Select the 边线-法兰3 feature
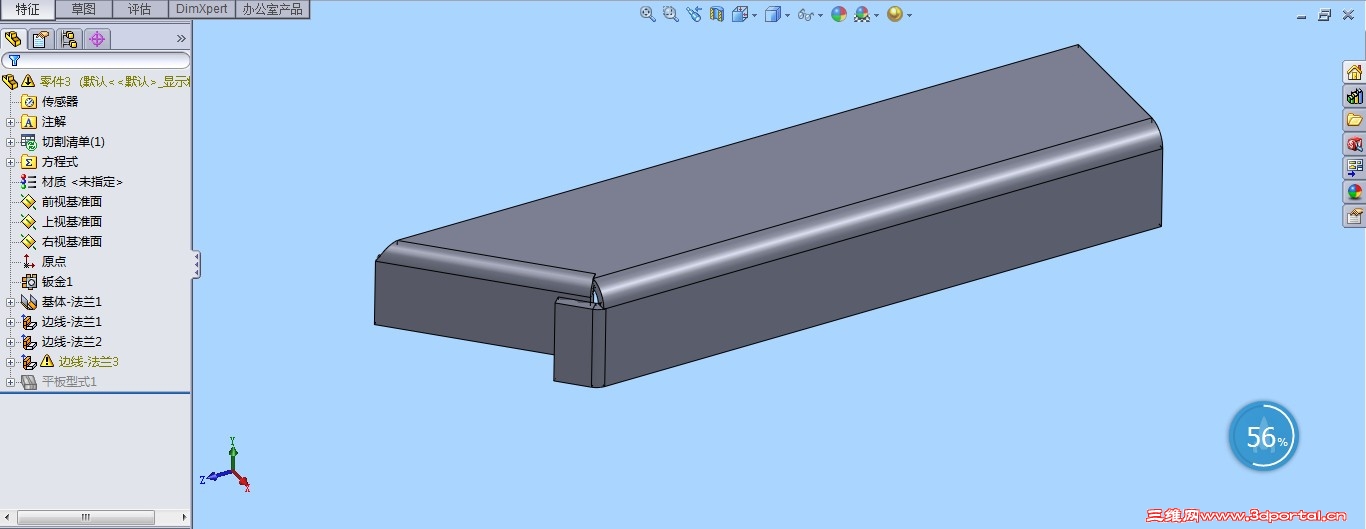 click(70, 361)
